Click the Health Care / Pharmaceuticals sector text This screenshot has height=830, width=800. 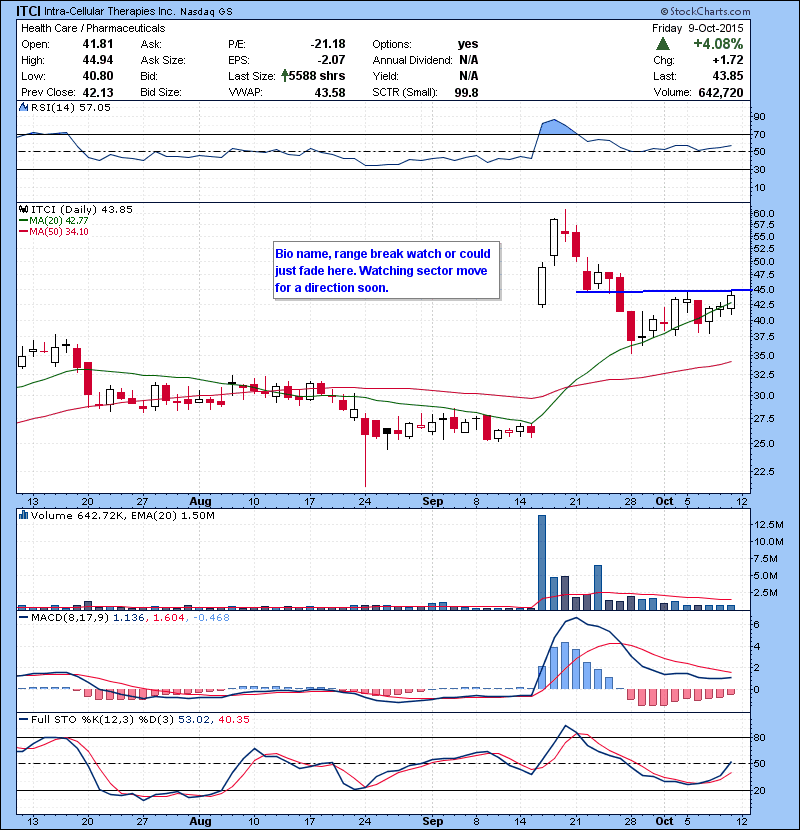pos(93,28)
